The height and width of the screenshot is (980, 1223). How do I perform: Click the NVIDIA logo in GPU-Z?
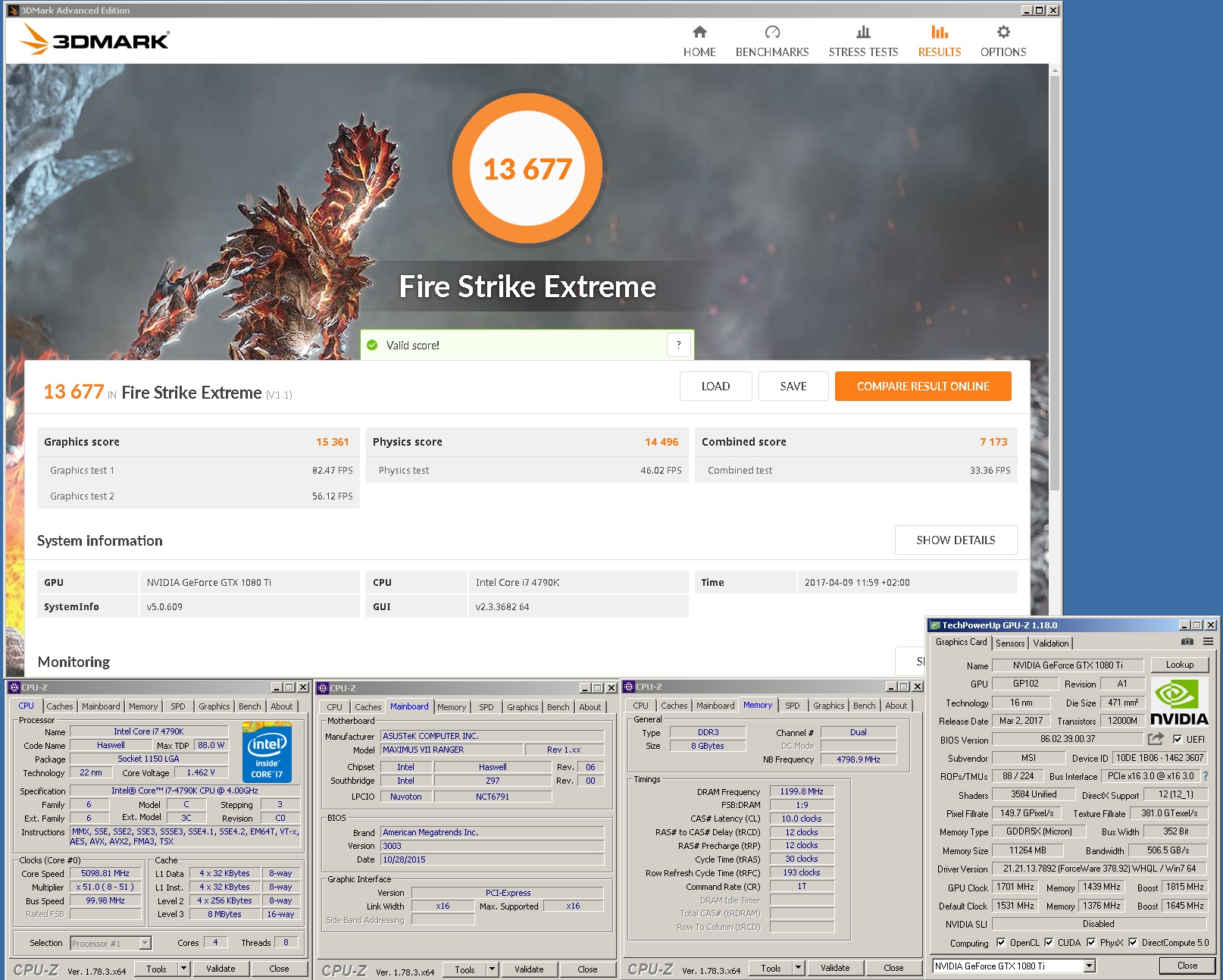[x=1179, y=702]
